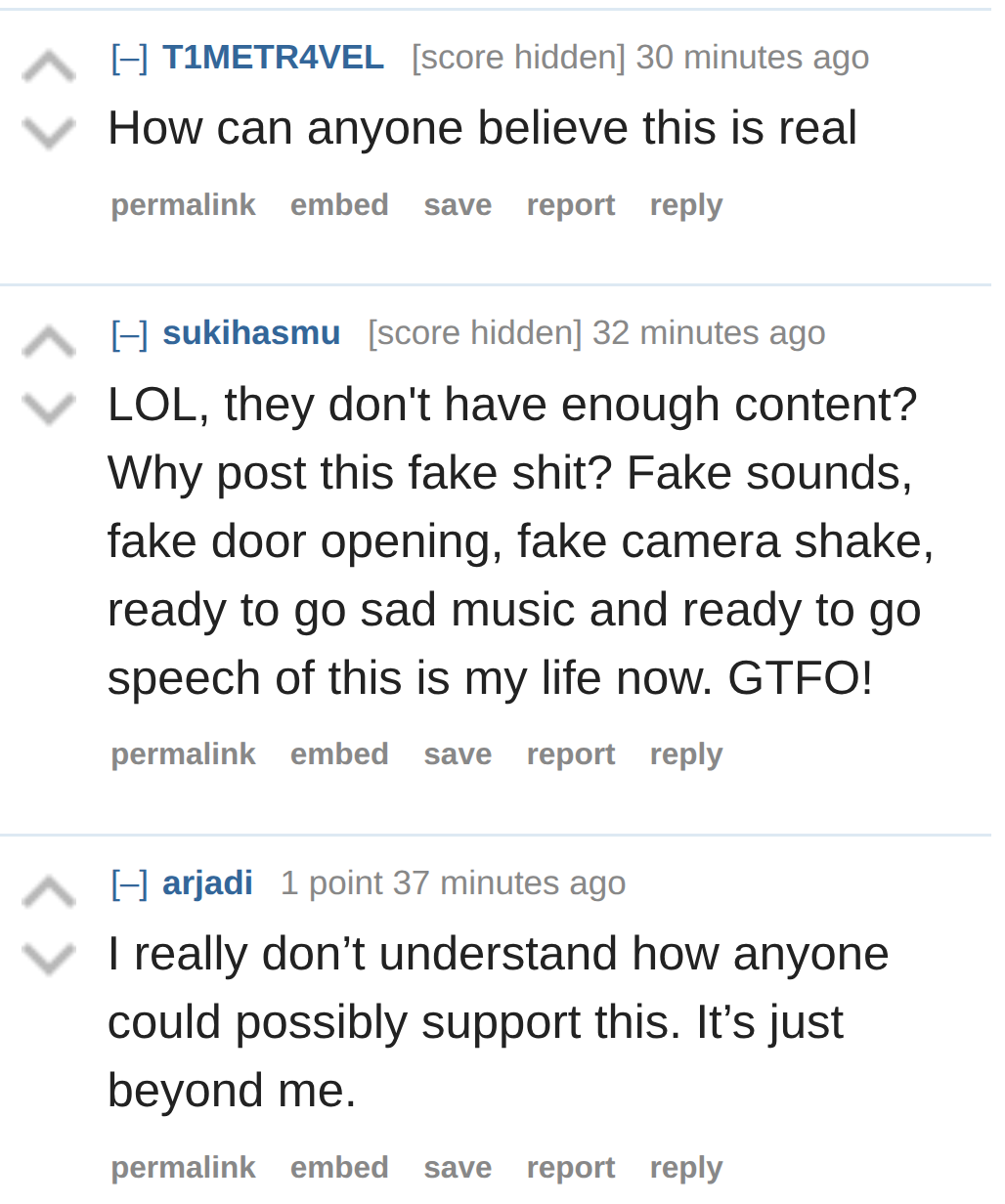Downvote arjadi's comment
Image resolution: width=1005 pixels, height=1204 pixels.
(x=49, y=959)
